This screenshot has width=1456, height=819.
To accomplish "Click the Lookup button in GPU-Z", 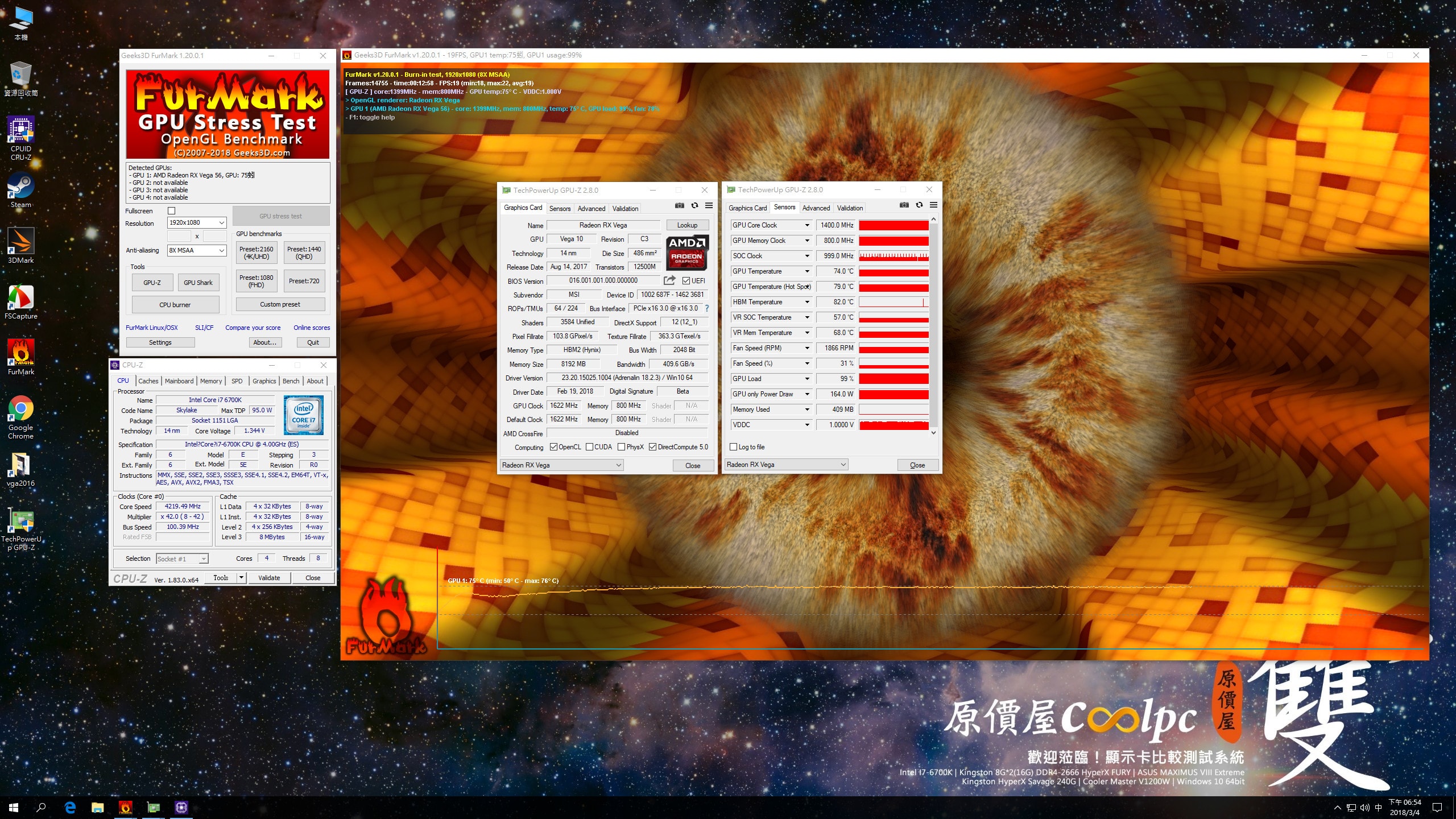I will (687, 225).
